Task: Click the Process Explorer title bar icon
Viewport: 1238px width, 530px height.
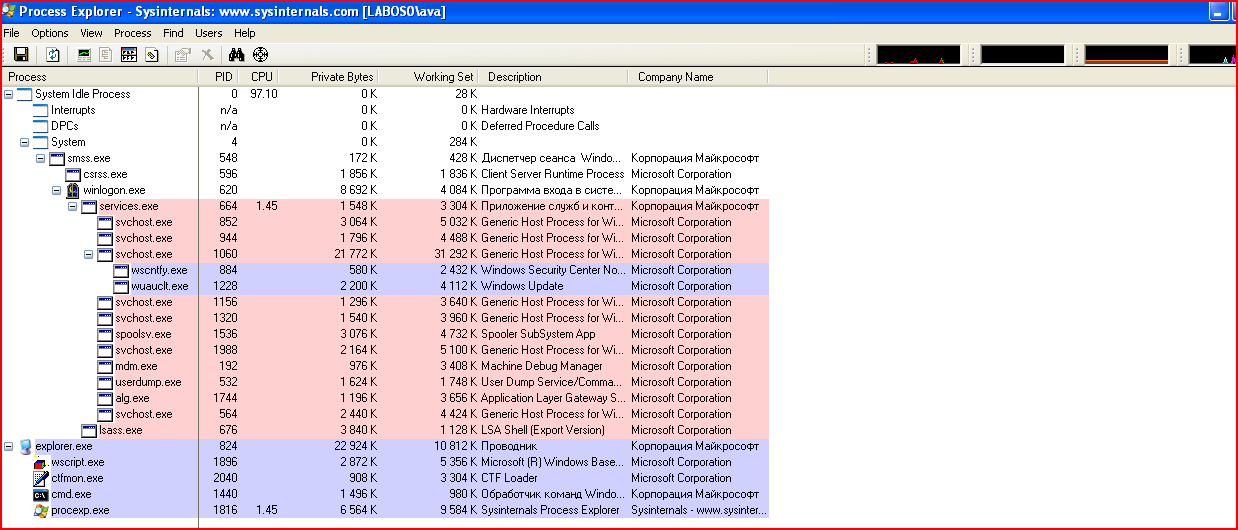Action: pyautogui.click(x=10, y=11)
